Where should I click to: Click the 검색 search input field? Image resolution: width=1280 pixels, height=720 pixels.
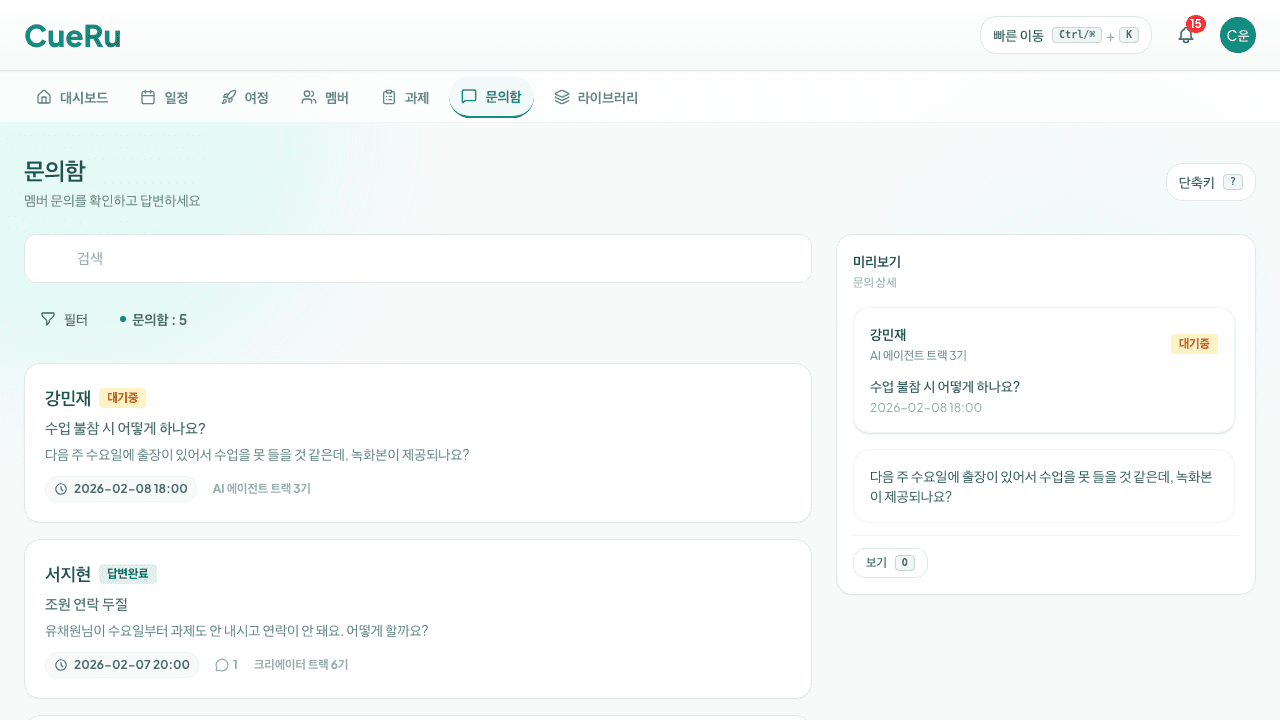coord(417,258)
